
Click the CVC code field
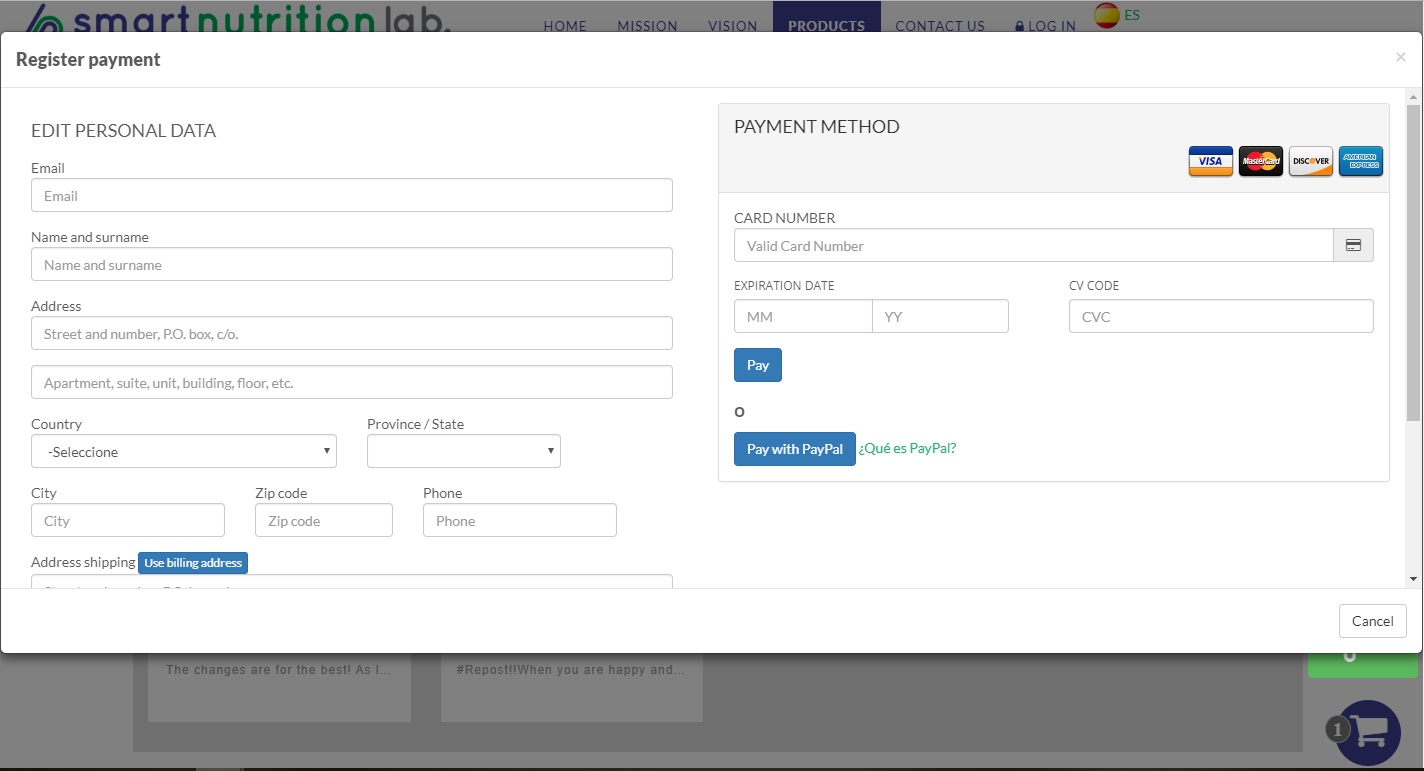click(1220, 317)
